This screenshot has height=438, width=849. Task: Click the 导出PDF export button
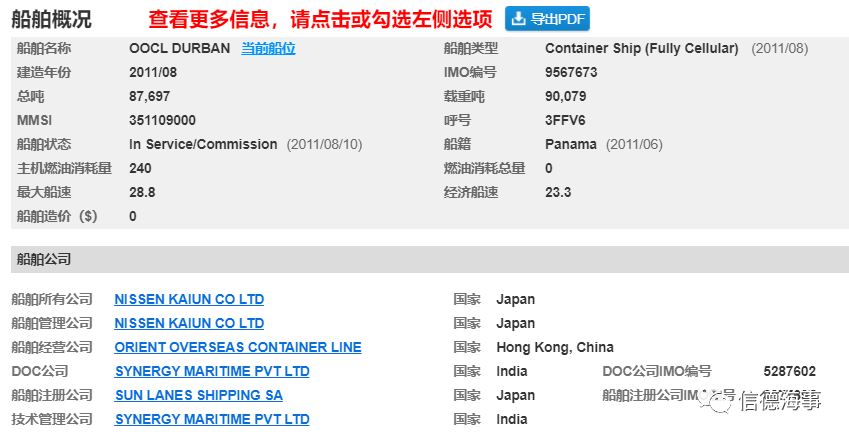(547, 19)
